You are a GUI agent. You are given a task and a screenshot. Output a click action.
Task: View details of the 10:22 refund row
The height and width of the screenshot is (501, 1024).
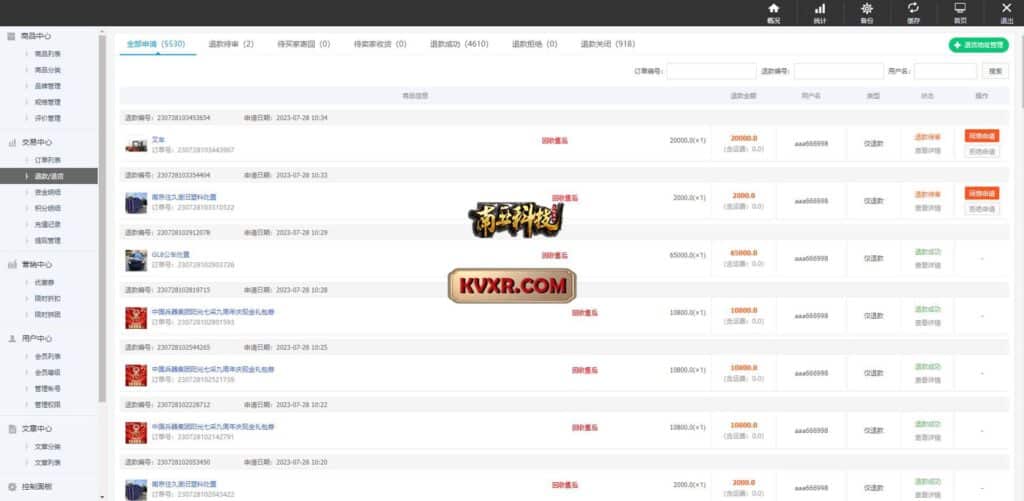click(x=927, y=438)
